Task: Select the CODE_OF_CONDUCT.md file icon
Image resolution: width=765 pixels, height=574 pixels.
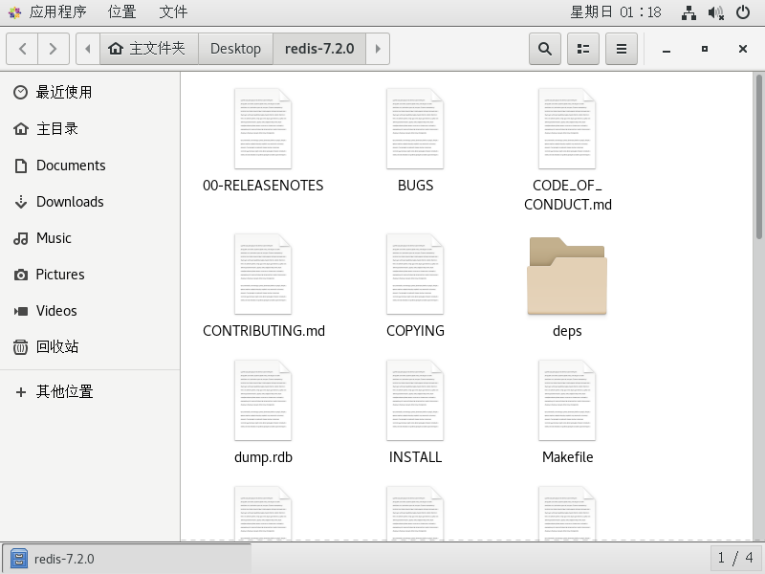Action: [567, 129]
